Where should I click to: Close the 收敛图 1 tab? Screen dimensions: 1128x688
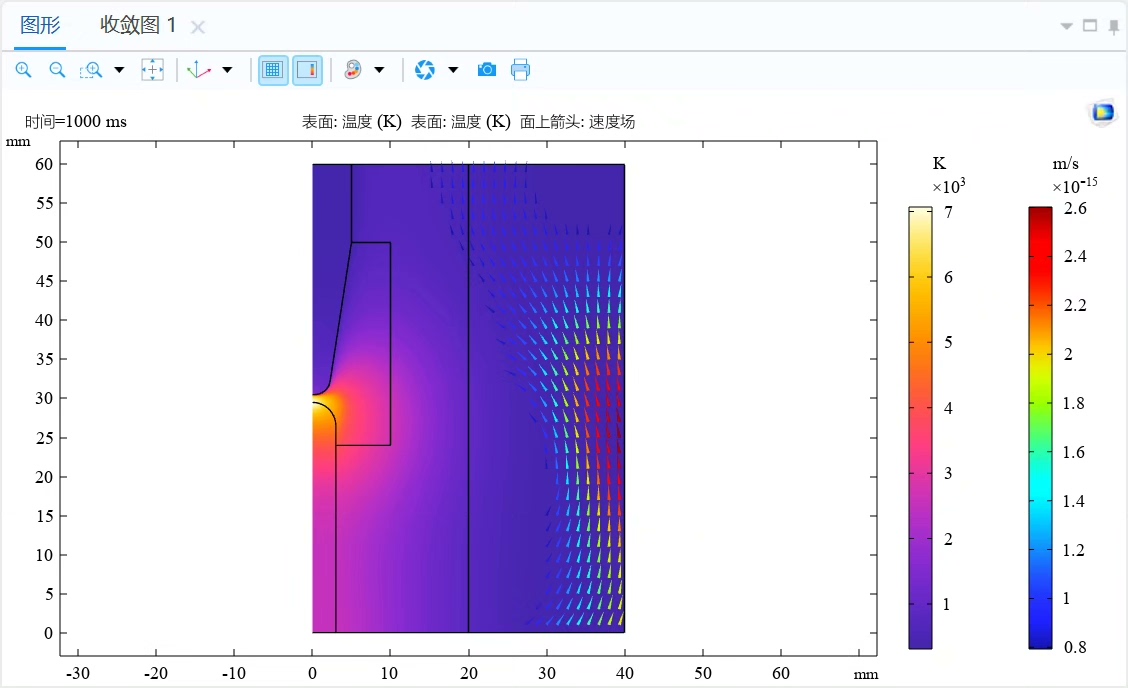[198, 26]
